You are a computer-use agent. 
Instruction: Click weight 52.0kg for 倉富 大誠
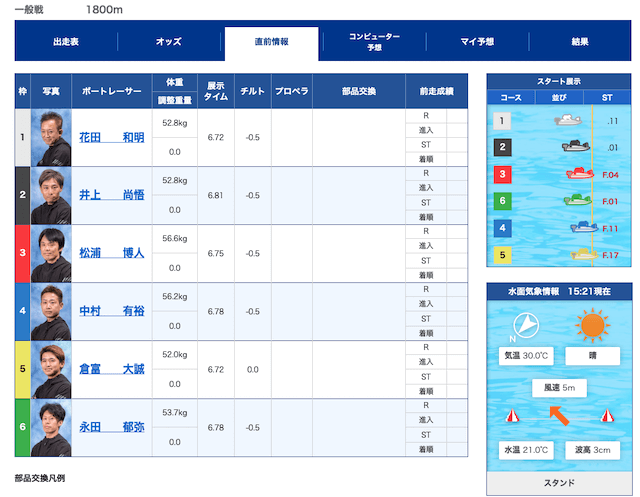tap(175, 355)
